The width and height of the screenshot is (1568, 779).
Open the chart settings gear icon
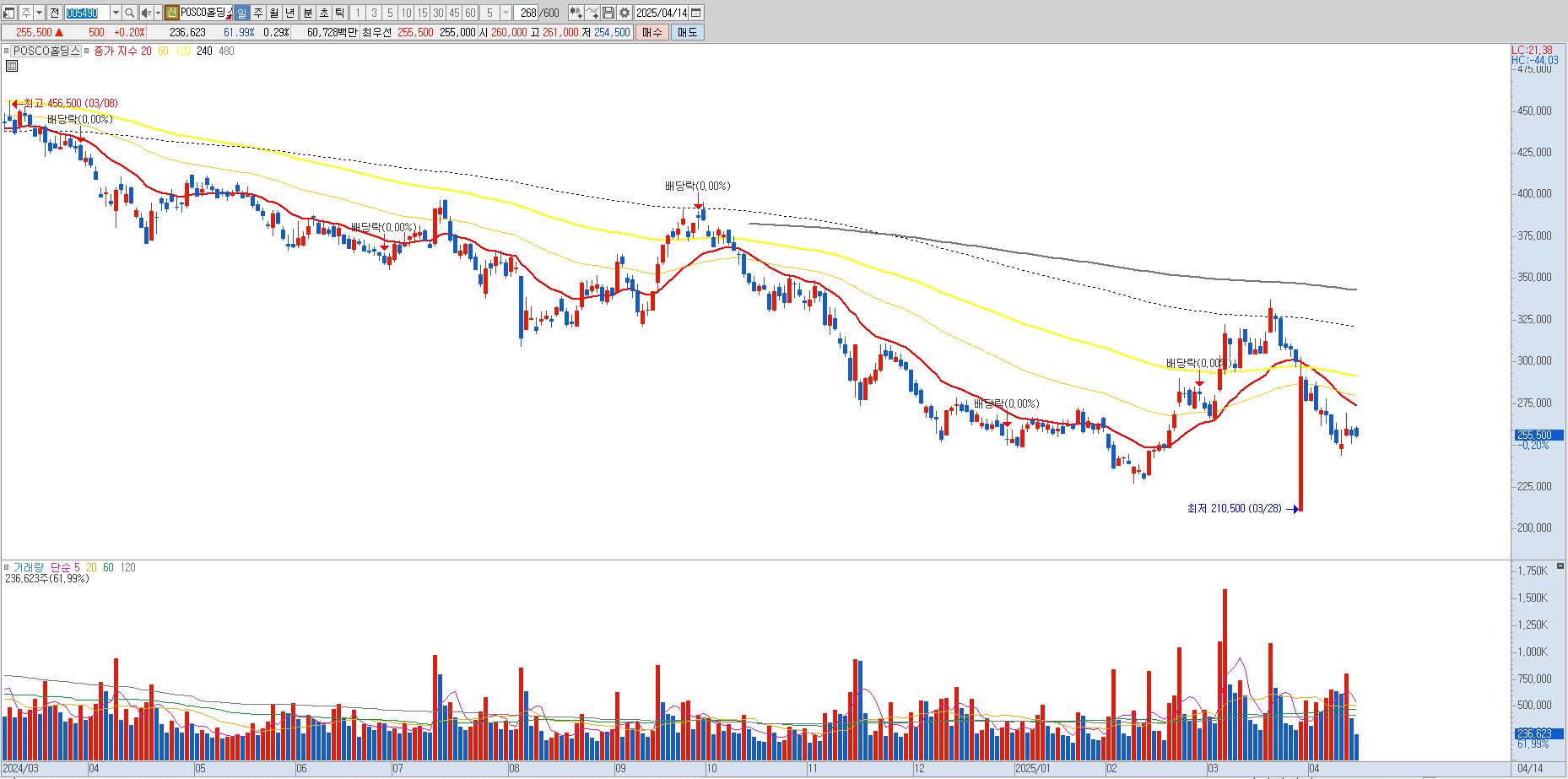coord(624,13)
